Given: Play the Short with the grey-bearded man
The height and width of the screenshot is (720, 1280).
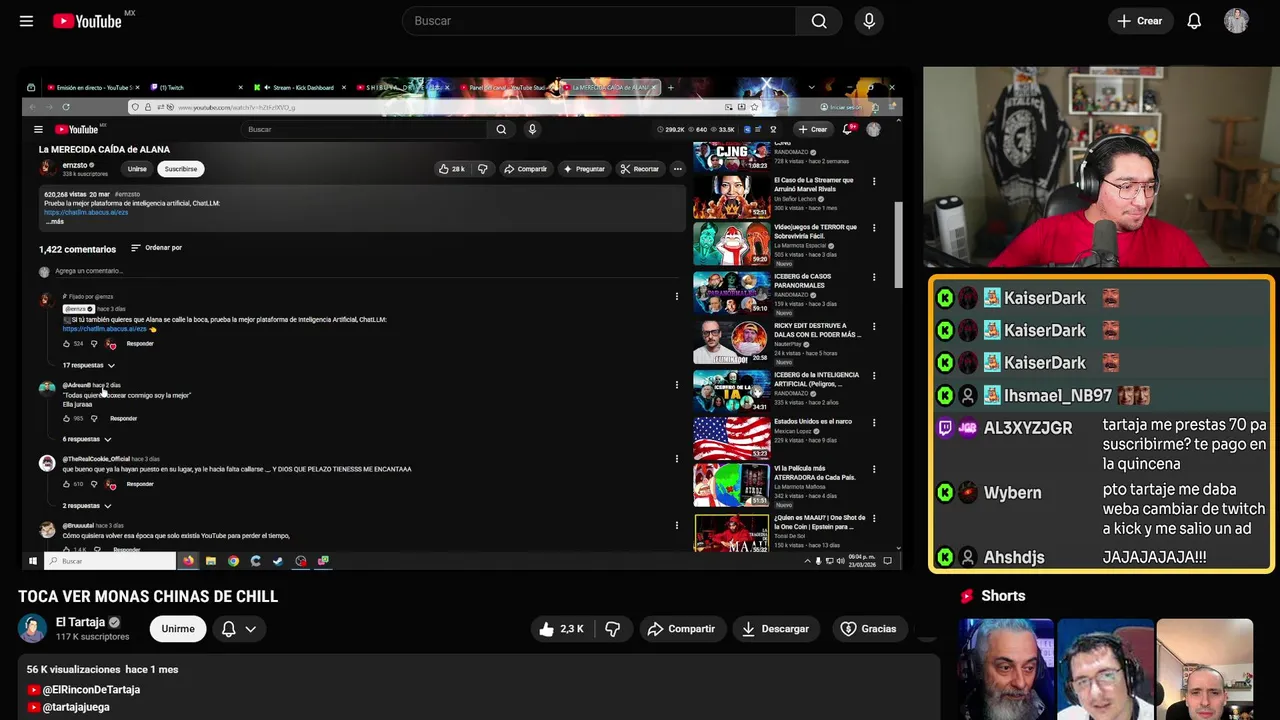Looking at the screenshot, I should (1006, 669).
